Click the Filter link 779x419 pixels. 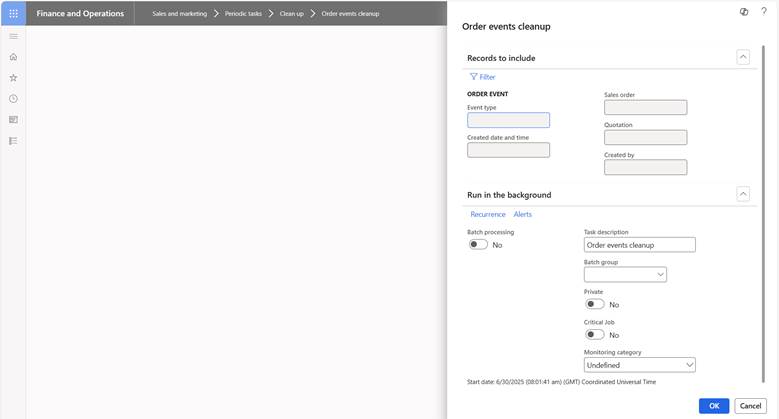pyautogui.click(x=482, y=77)
